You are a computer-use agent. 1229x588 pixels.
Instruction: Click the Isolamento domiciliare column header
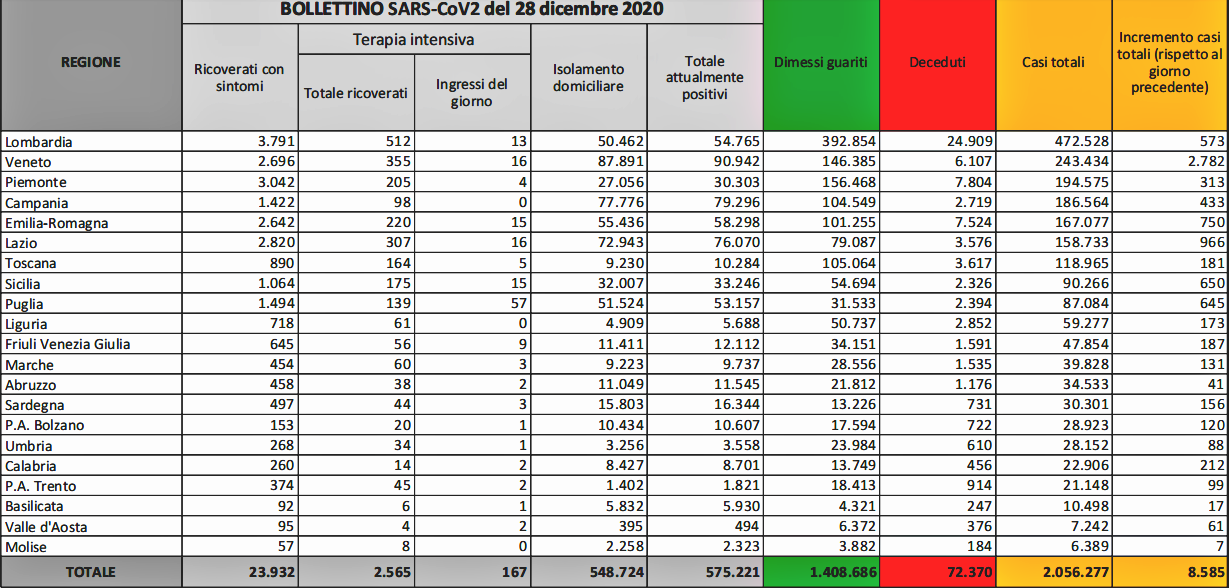point(588,78)
